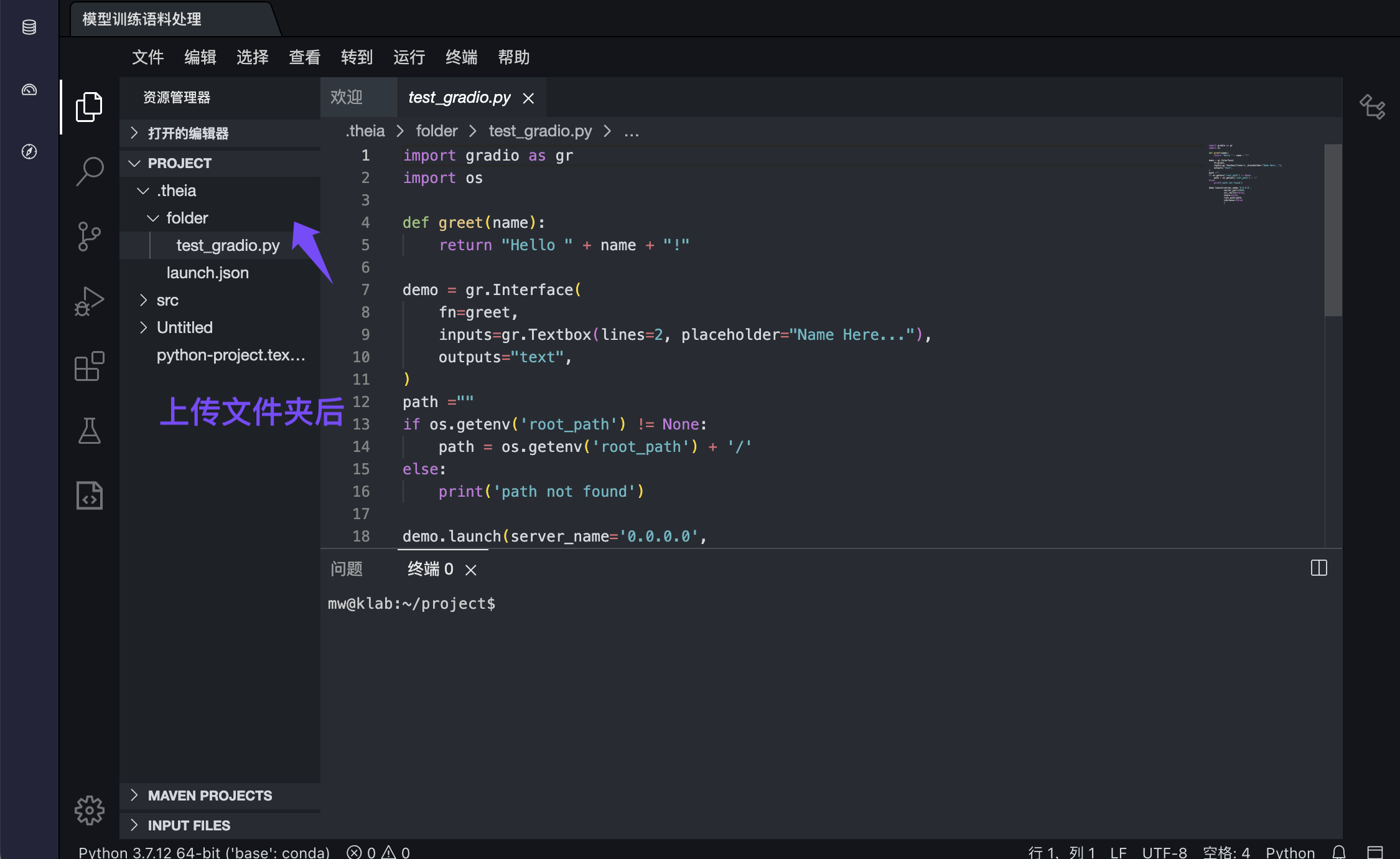Image resolution: width=1400 pixels, height=859 pixels.
Task: Open the Run and Debug view
Action: [90, 301]
